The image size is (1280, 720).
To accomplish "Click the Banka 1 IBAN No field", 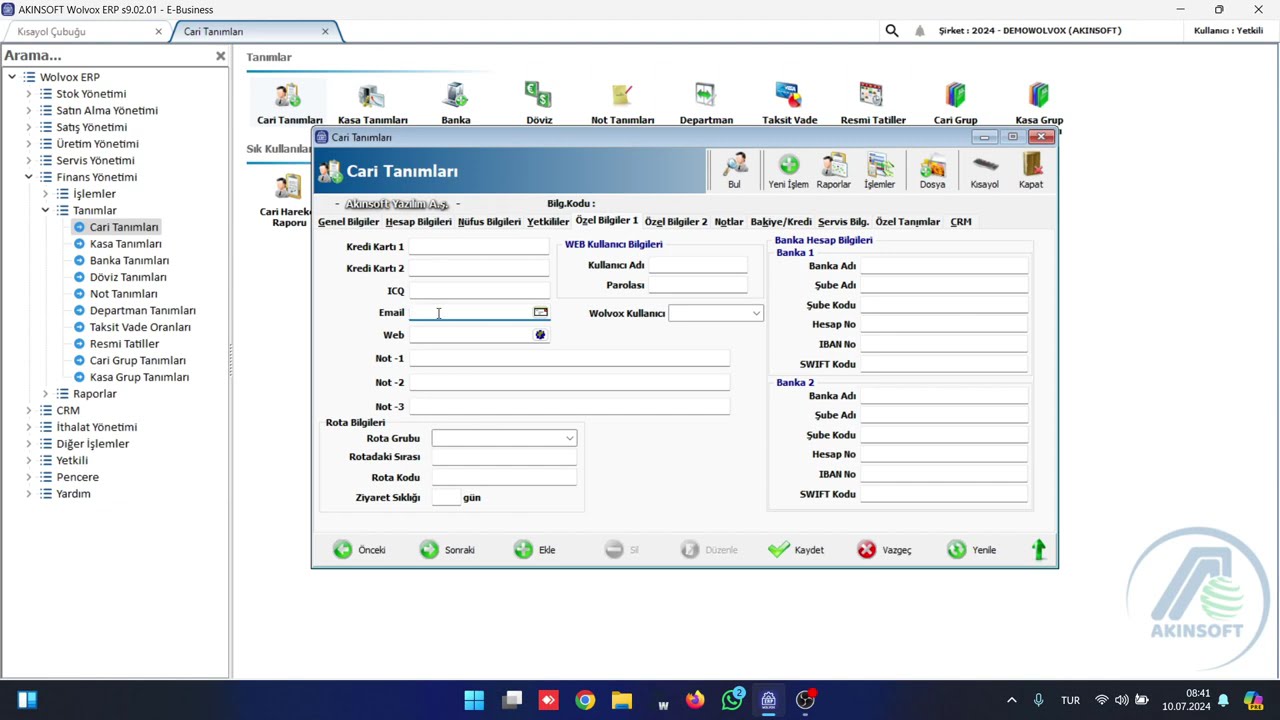I will [x=944, y=344].
